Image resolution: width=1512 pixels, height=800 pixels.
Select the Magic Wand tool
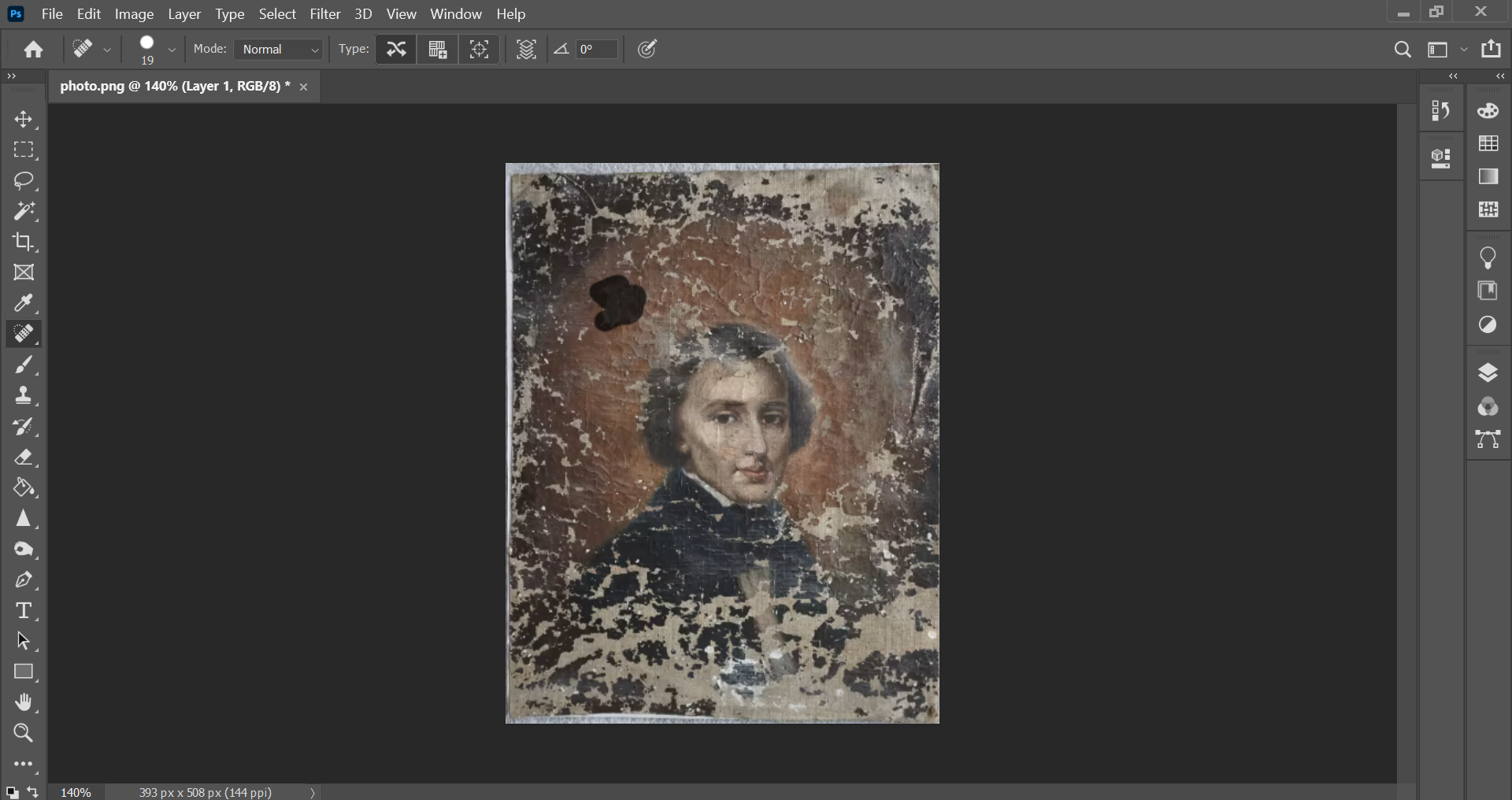point(24,211)
